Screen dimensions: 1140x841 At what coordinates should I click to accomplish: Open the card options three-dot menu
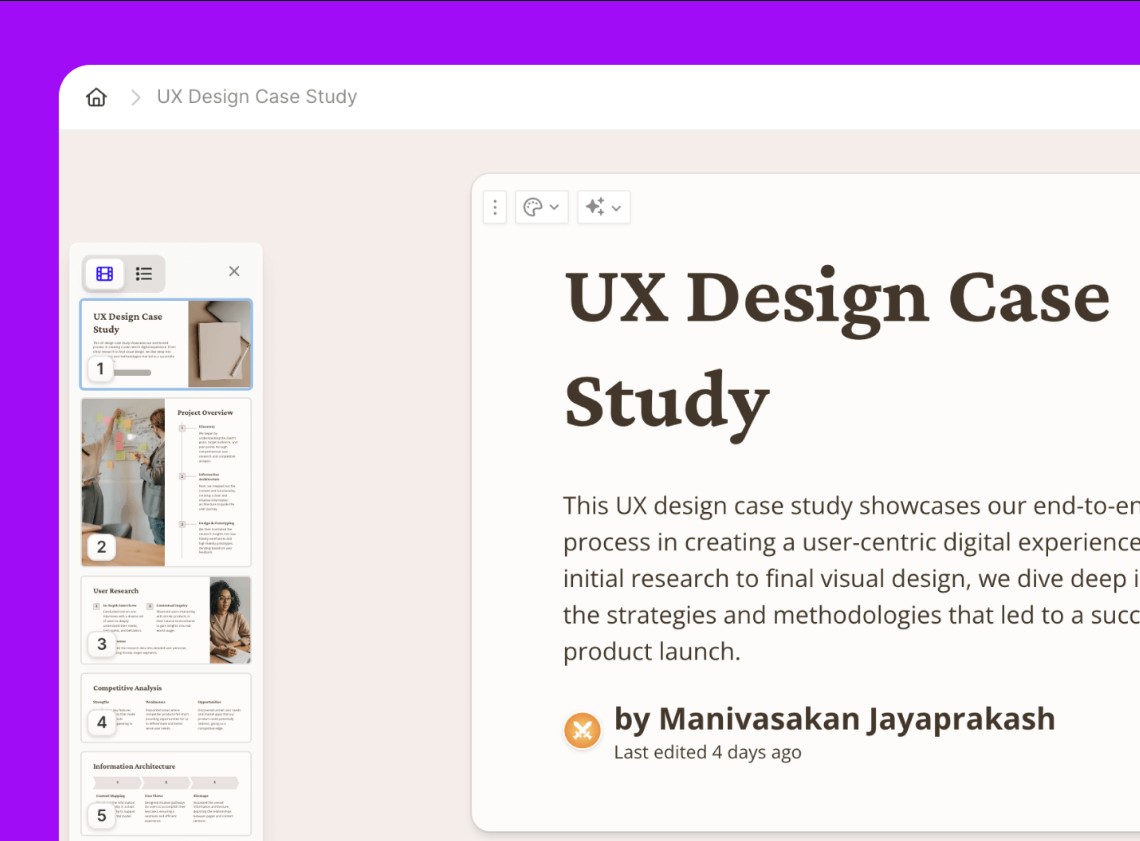click(494, 207)
